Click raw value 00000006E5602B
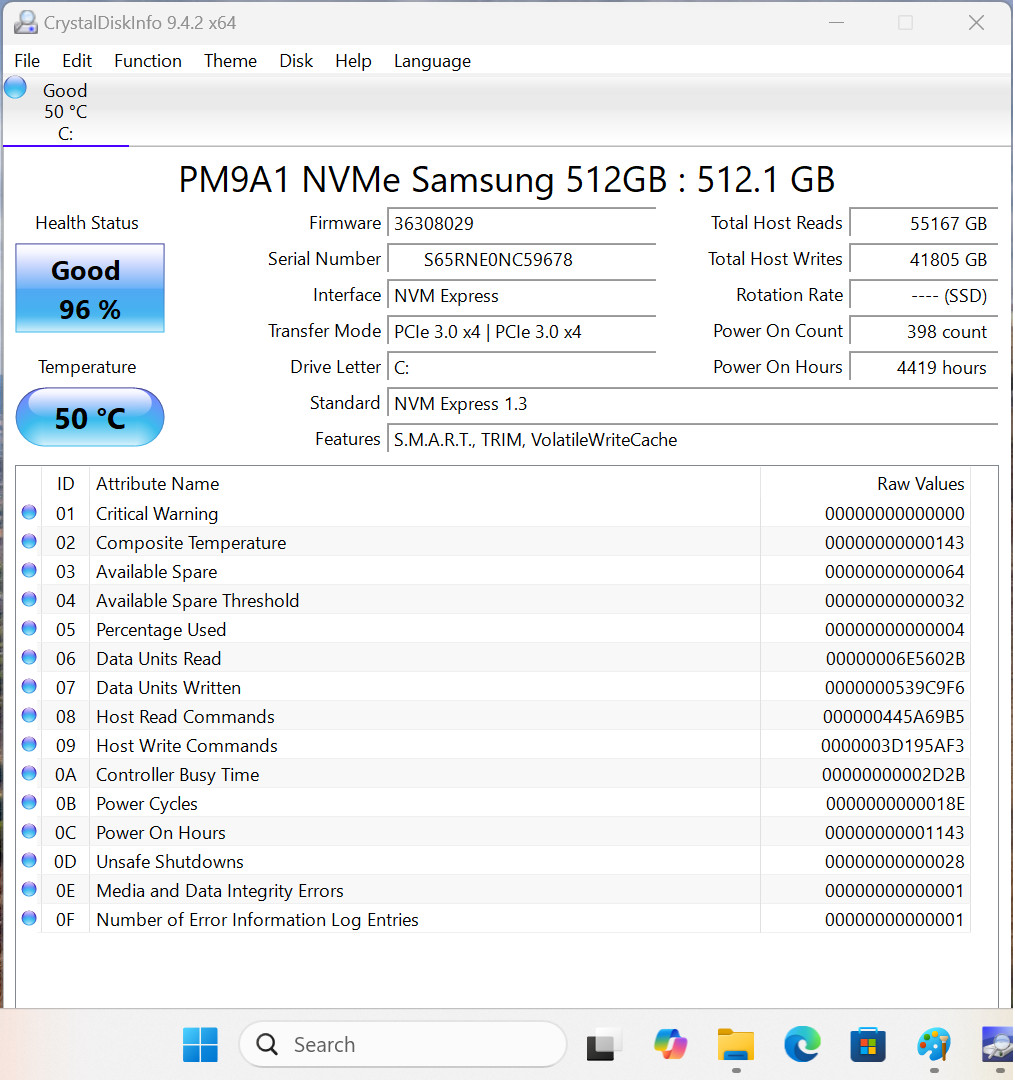1015x1080 pixels. [x=895, y=658]
